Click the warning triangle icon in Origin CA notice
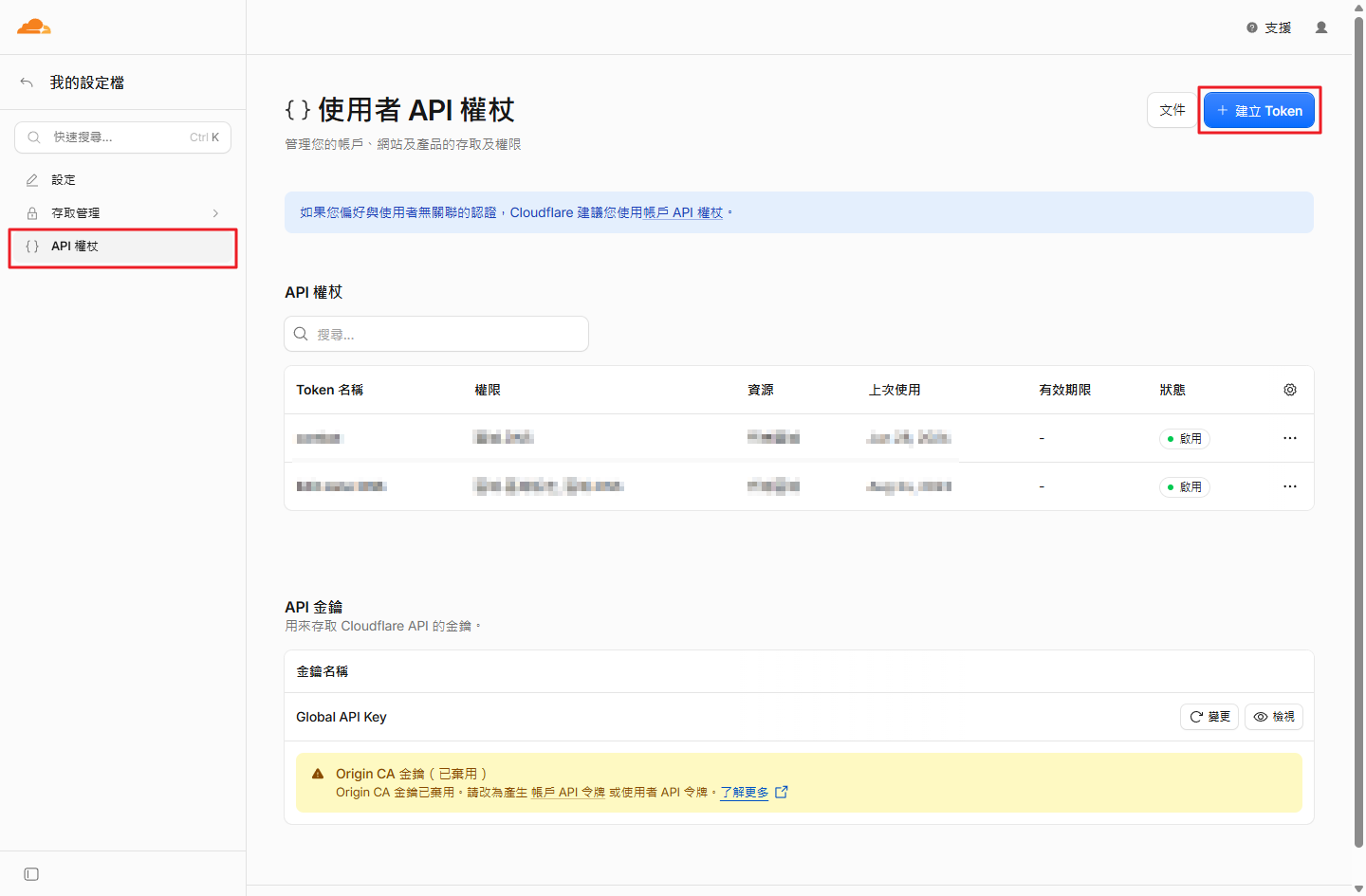 pyautogui.click(x=318, y=774)
